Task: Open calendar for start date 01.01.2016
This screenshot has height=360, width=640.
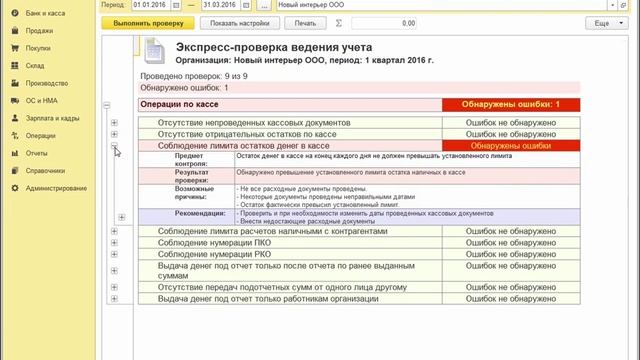Action: [x=176, y=5]
